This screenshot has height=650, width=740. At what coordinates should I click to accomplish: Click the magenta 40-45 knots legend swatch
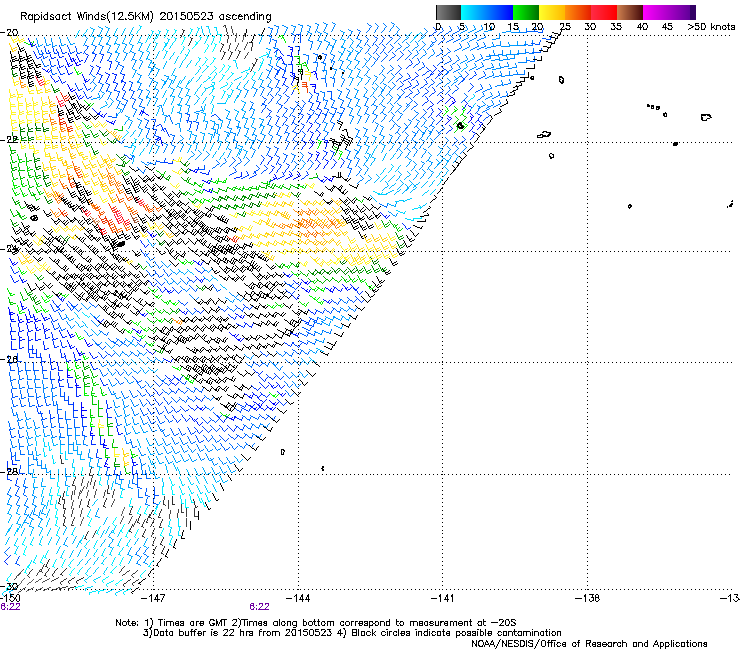tap(656, 12)
